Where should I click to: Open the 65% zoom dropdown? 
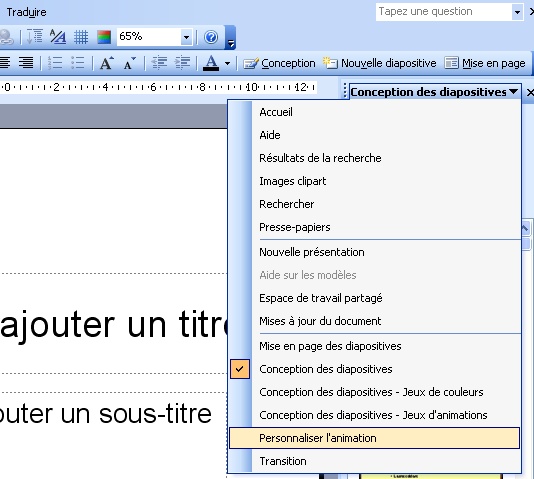(186, 37)
